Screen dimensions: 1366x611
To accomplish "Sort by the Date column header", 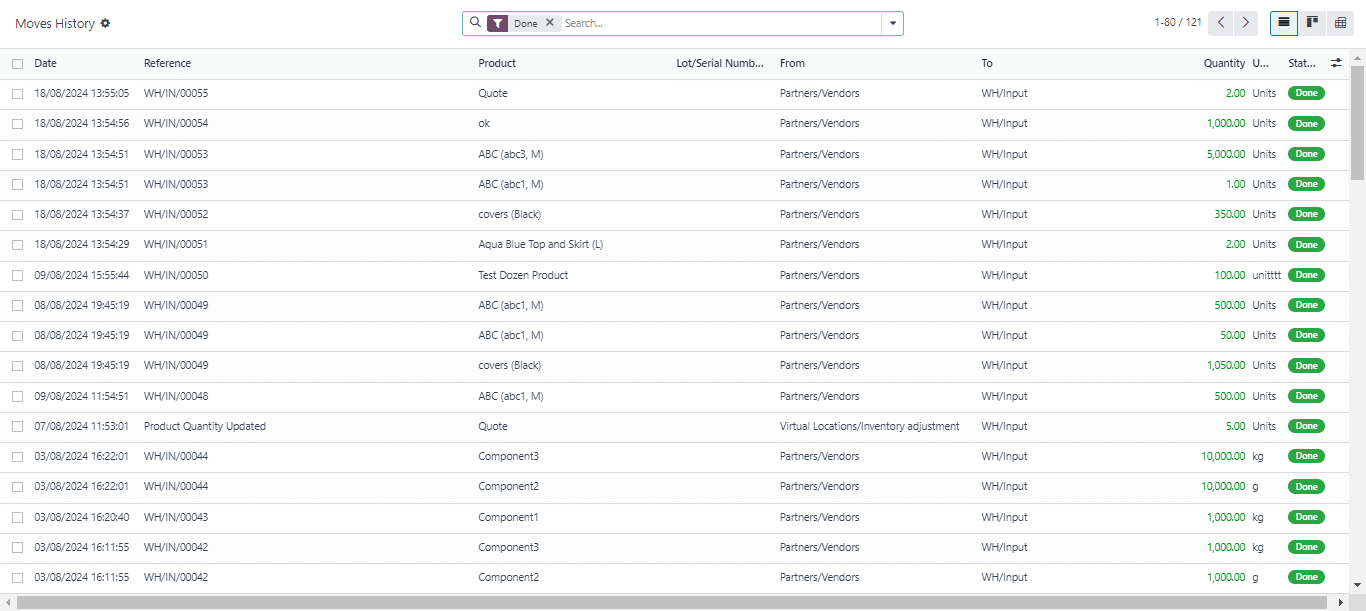I will pyautogui.click(x=46, y=63).
